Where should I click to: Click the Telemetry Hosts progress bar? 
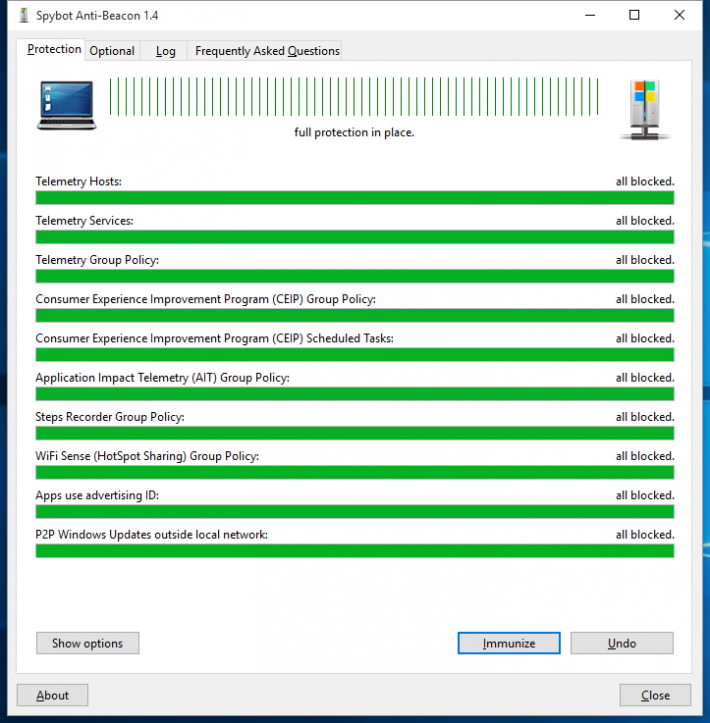pos(355,198)
